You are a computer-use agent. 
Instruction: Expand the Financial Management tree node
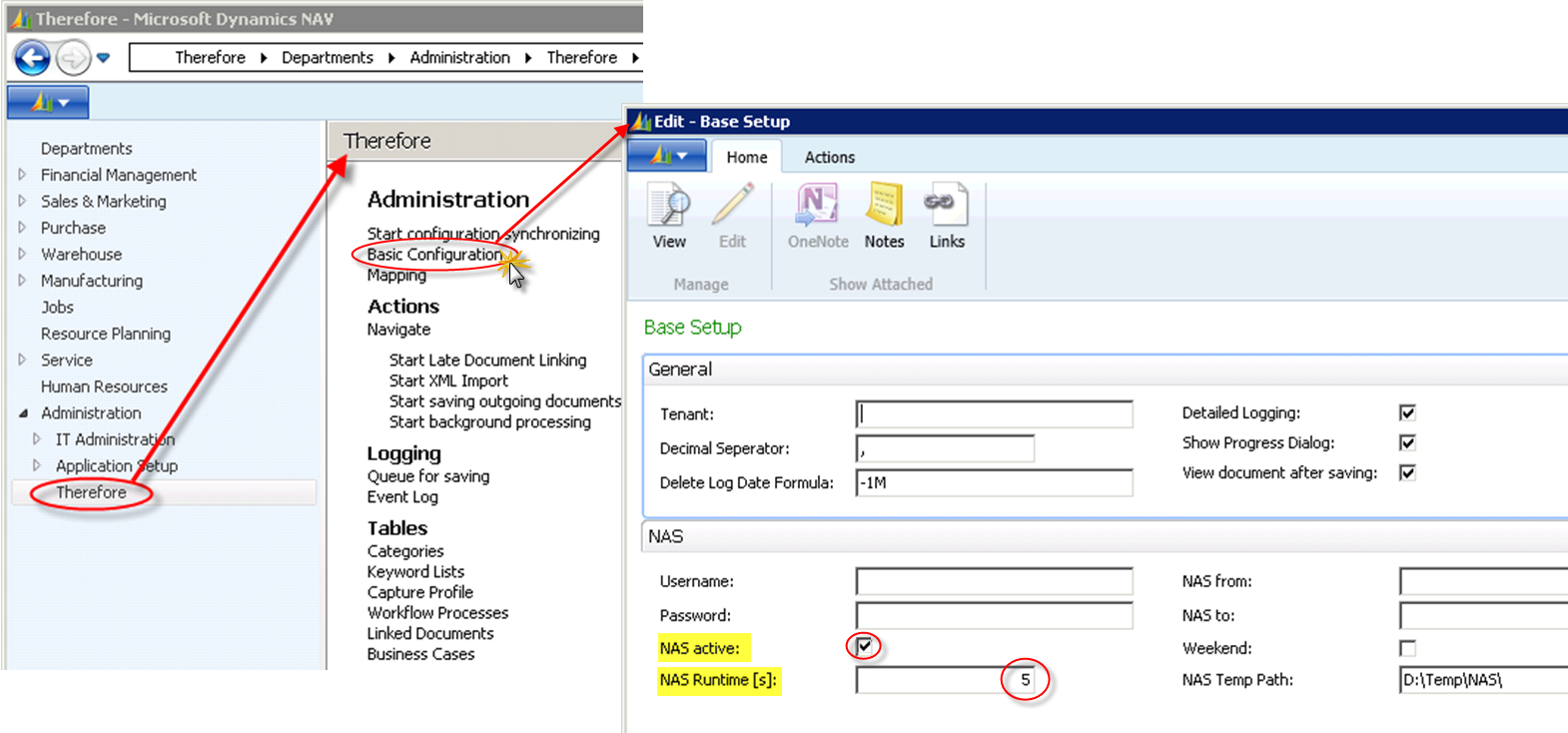coord(22,175)
